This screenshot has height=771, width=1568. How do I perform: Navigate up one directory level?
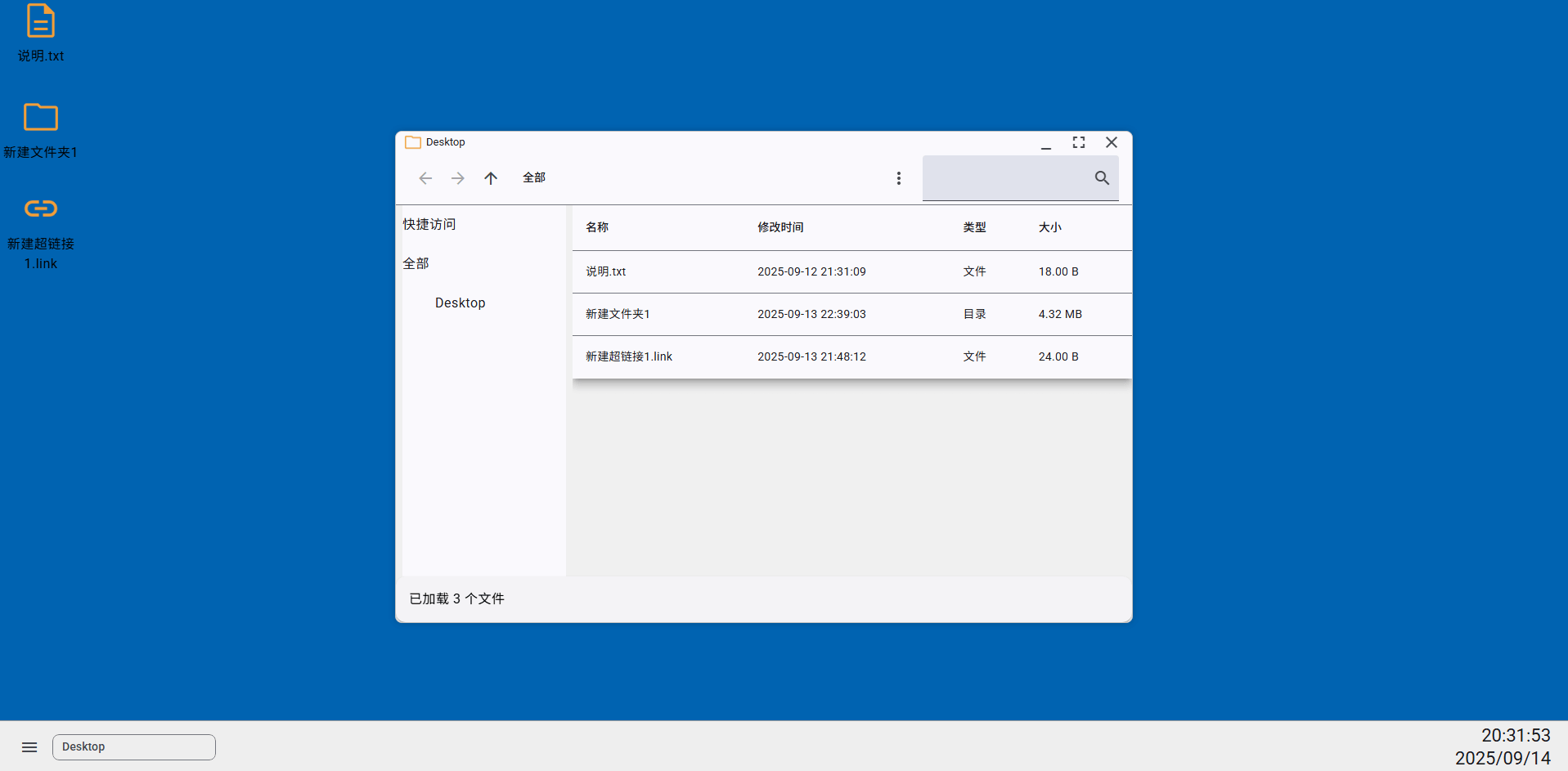491,177
